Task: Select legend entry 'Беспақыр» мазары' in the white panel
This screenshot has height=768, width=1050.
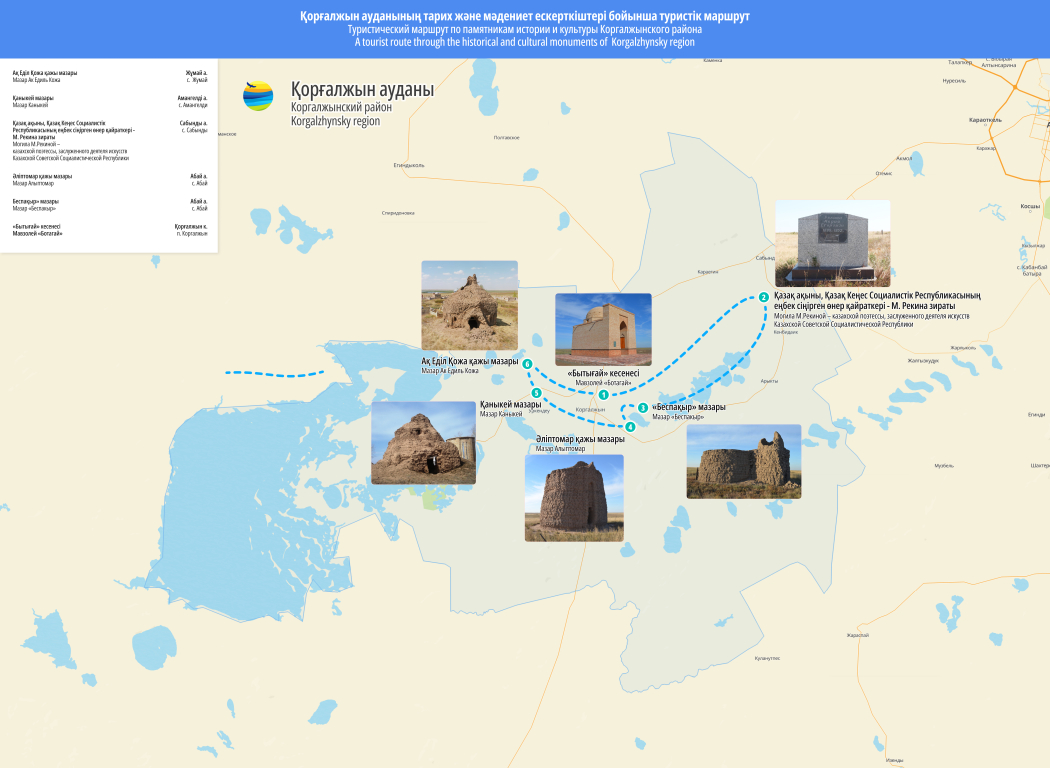Action: pyautogui.click(x=35, y=201)
